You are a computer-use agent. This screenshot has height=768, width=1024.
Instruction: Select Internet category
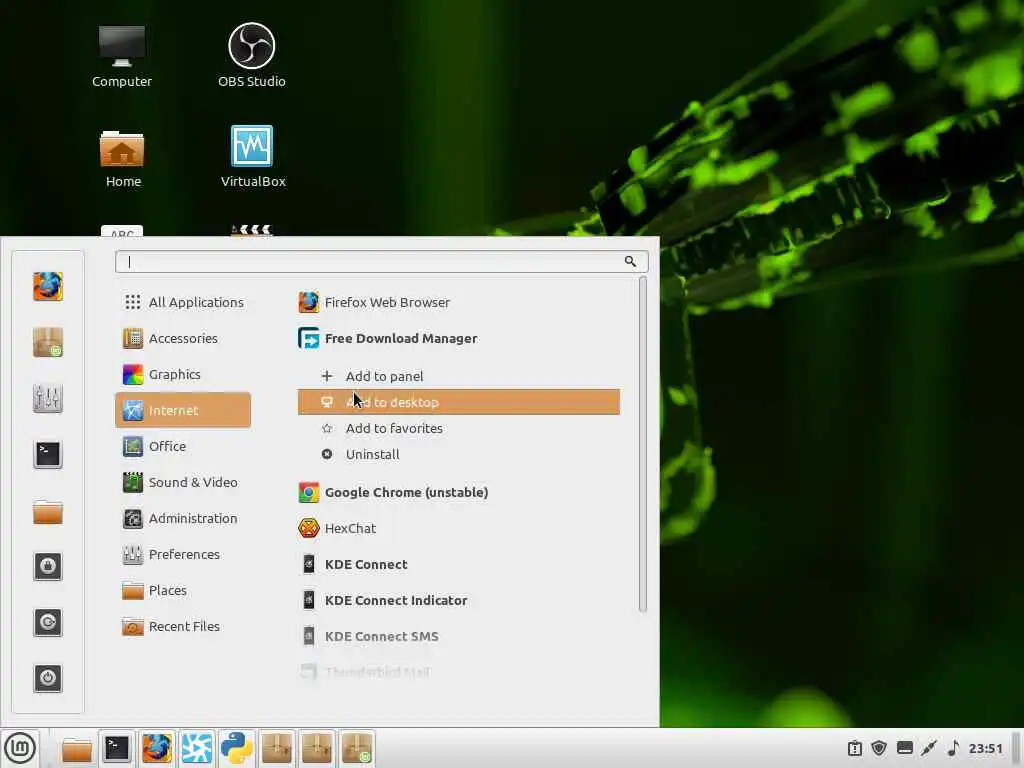[183, 410]
